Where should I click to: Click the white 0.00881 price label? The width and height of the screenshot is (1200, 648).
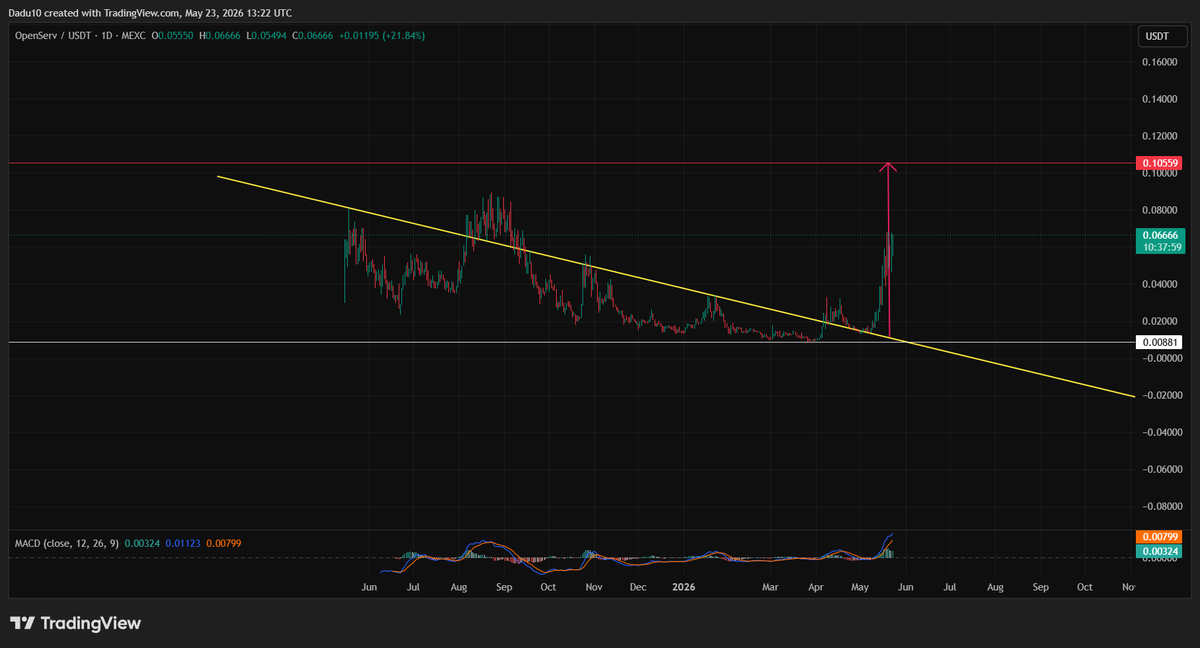(1160, 342)
